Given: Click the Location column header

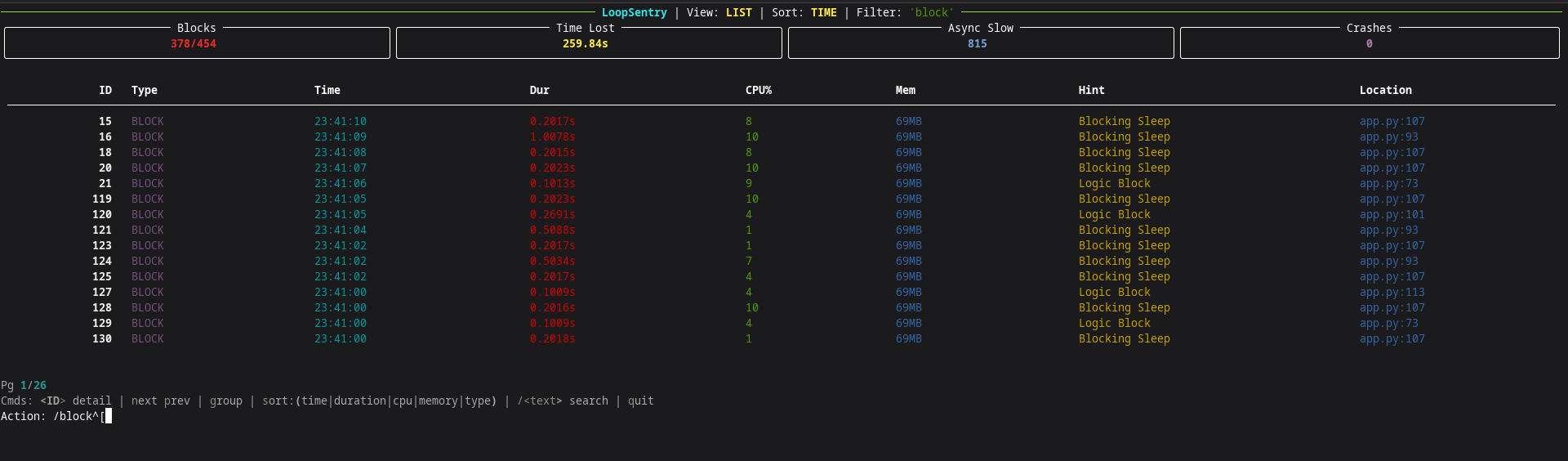Looking at the screenshot, I should 1386,91.
